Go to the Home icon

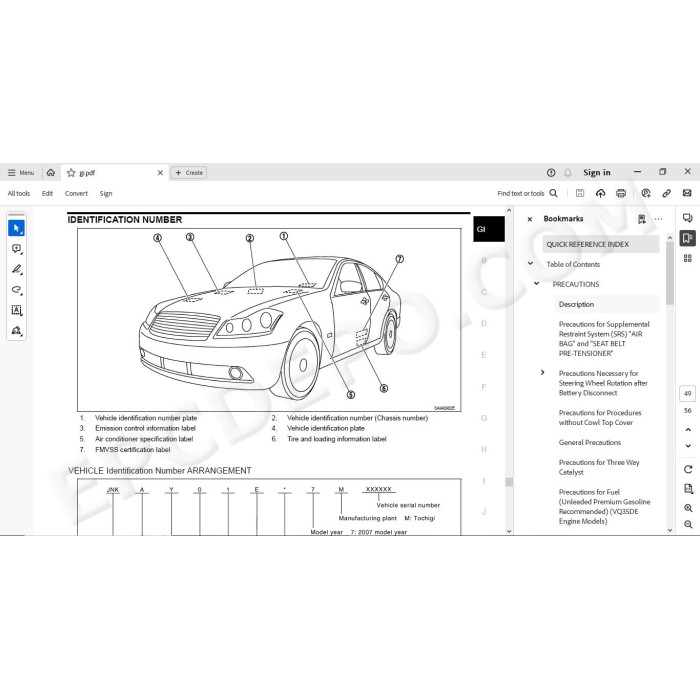[51, 172]
